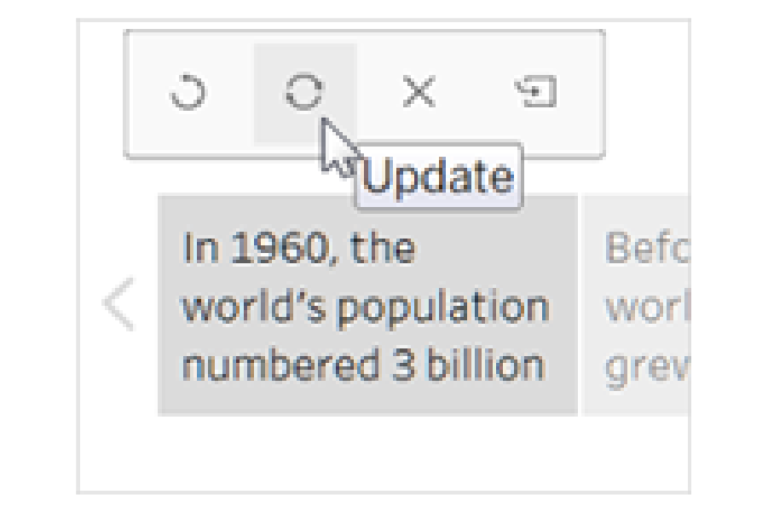Viewport: 768px width, 512px height.
Task: Click the arrow-into-box icon at toolbar end
Action: coord(536,93)
